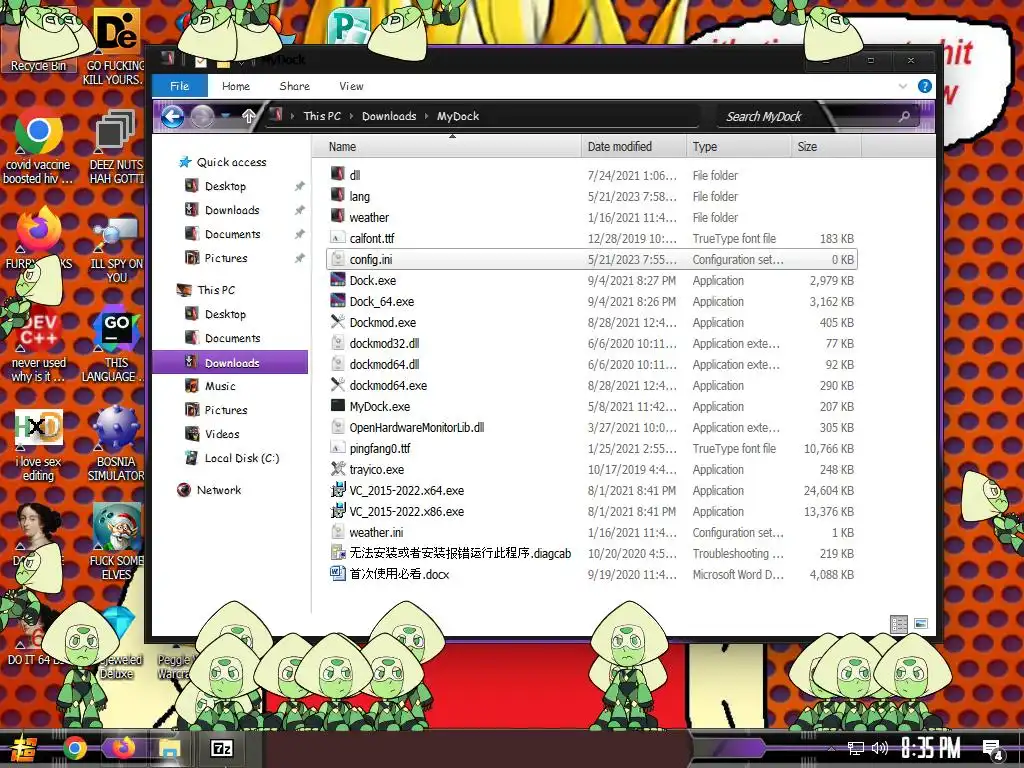Select the MyDock.exe application icon

tap(338, 406)
